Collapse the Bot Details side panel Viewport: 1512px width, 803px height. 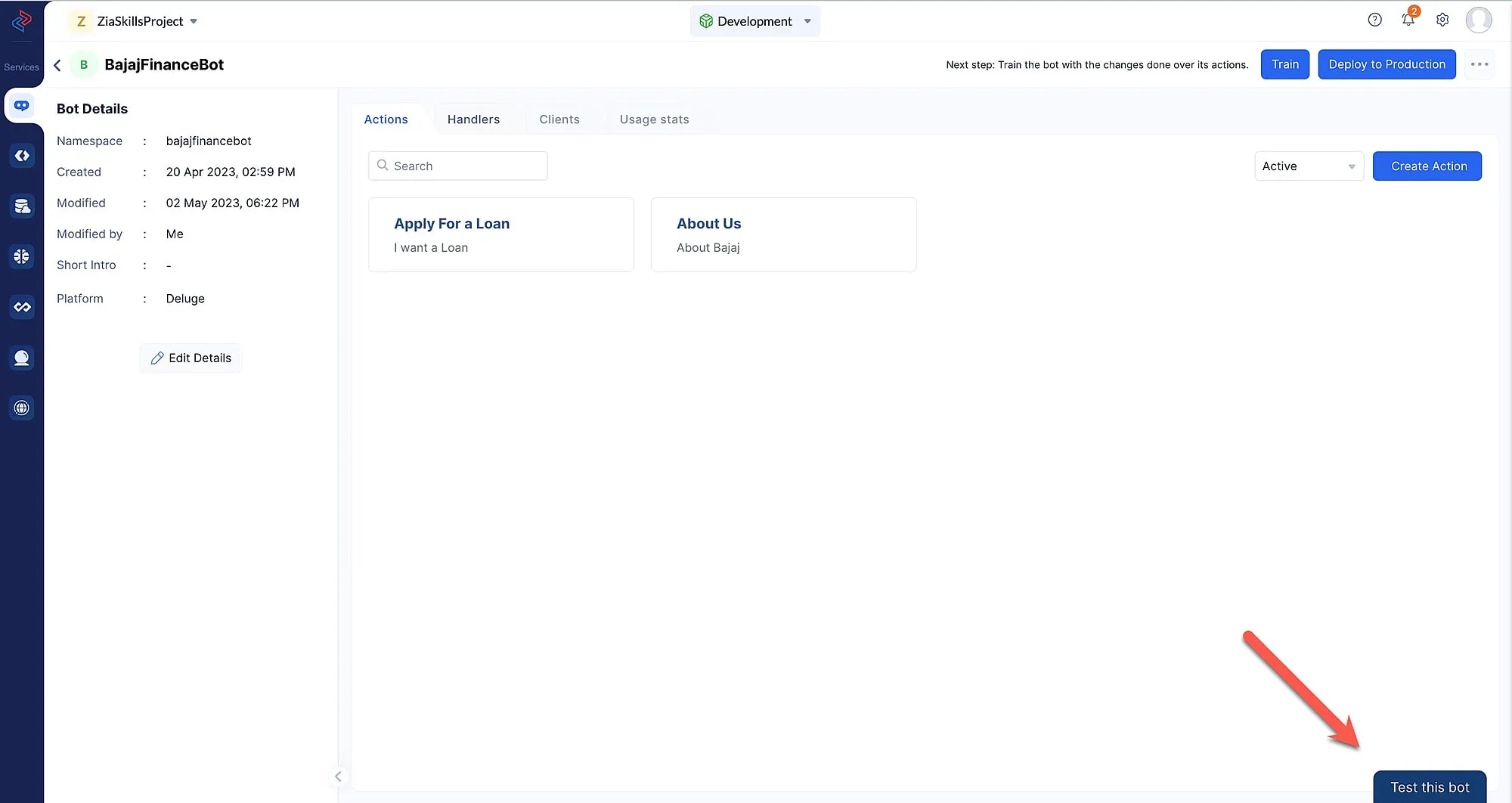coord(338,777)
